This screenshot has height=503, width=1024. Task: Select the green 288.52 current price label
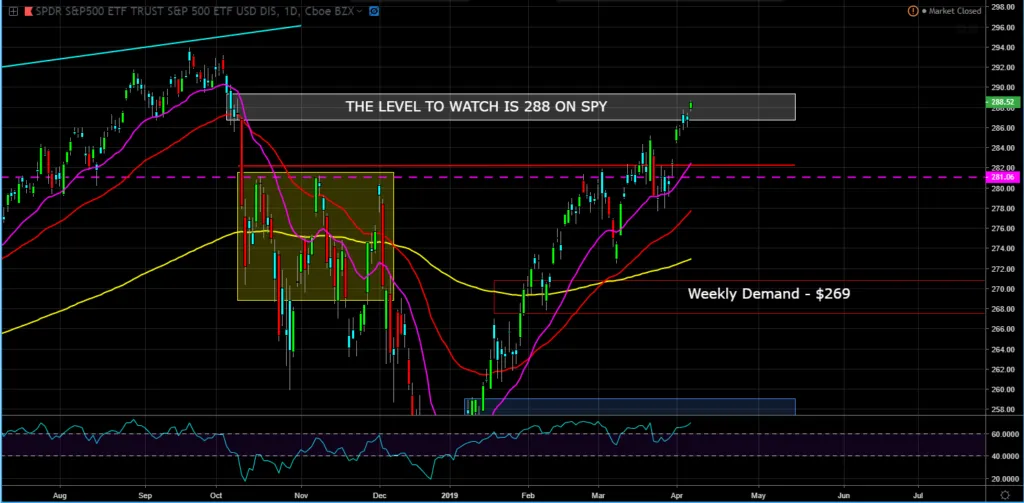1001,102
